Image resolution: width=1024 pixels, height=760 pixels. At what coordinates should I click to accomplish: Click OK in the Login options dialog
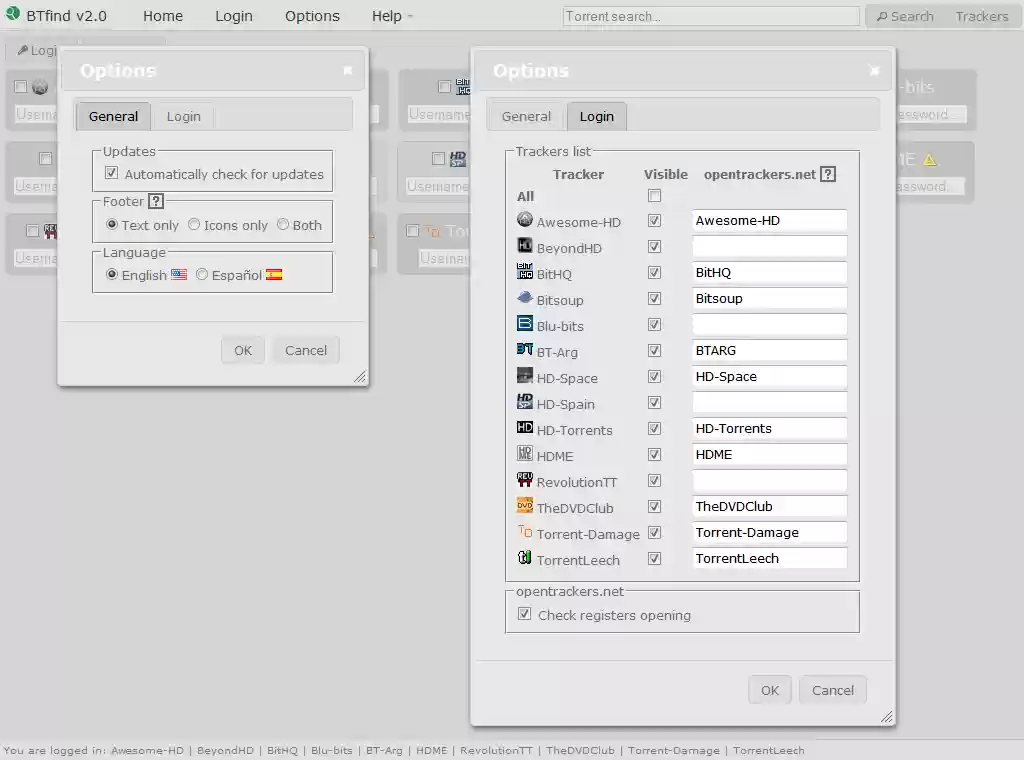point(769,689)
